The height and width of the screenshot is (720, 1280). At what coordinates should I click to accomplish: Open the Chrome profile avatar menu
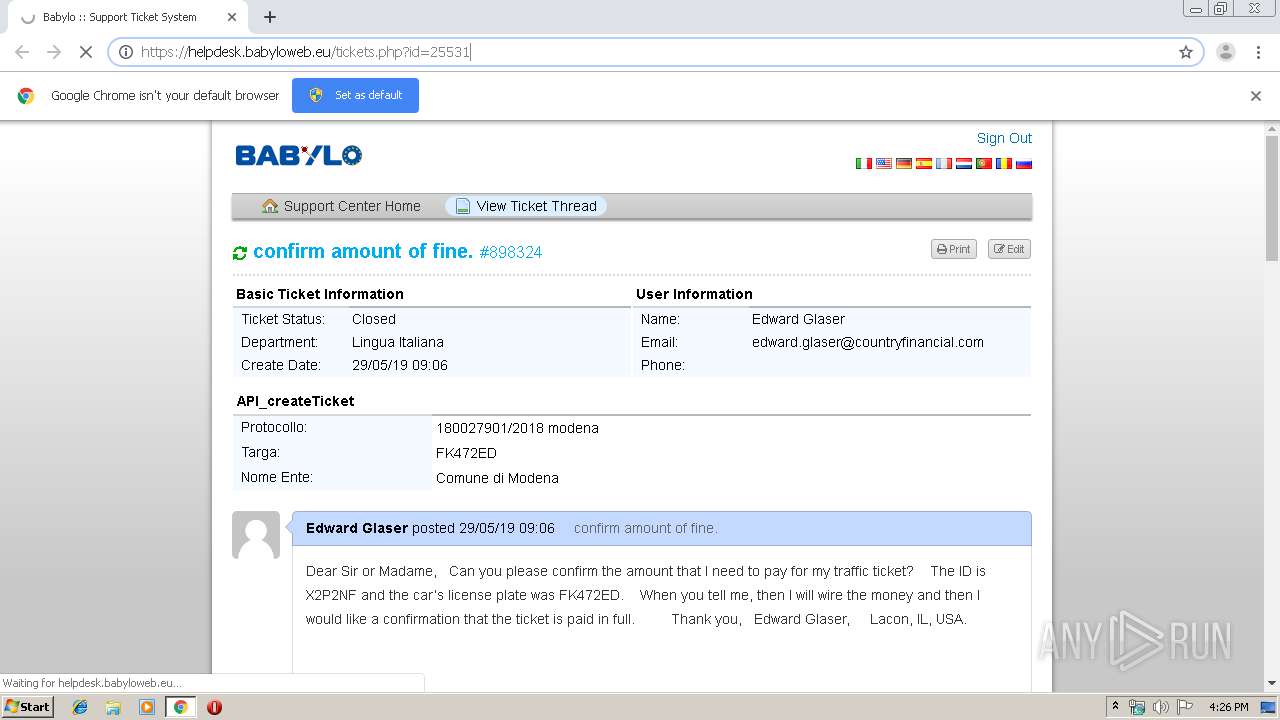(x=1226, y=52)
